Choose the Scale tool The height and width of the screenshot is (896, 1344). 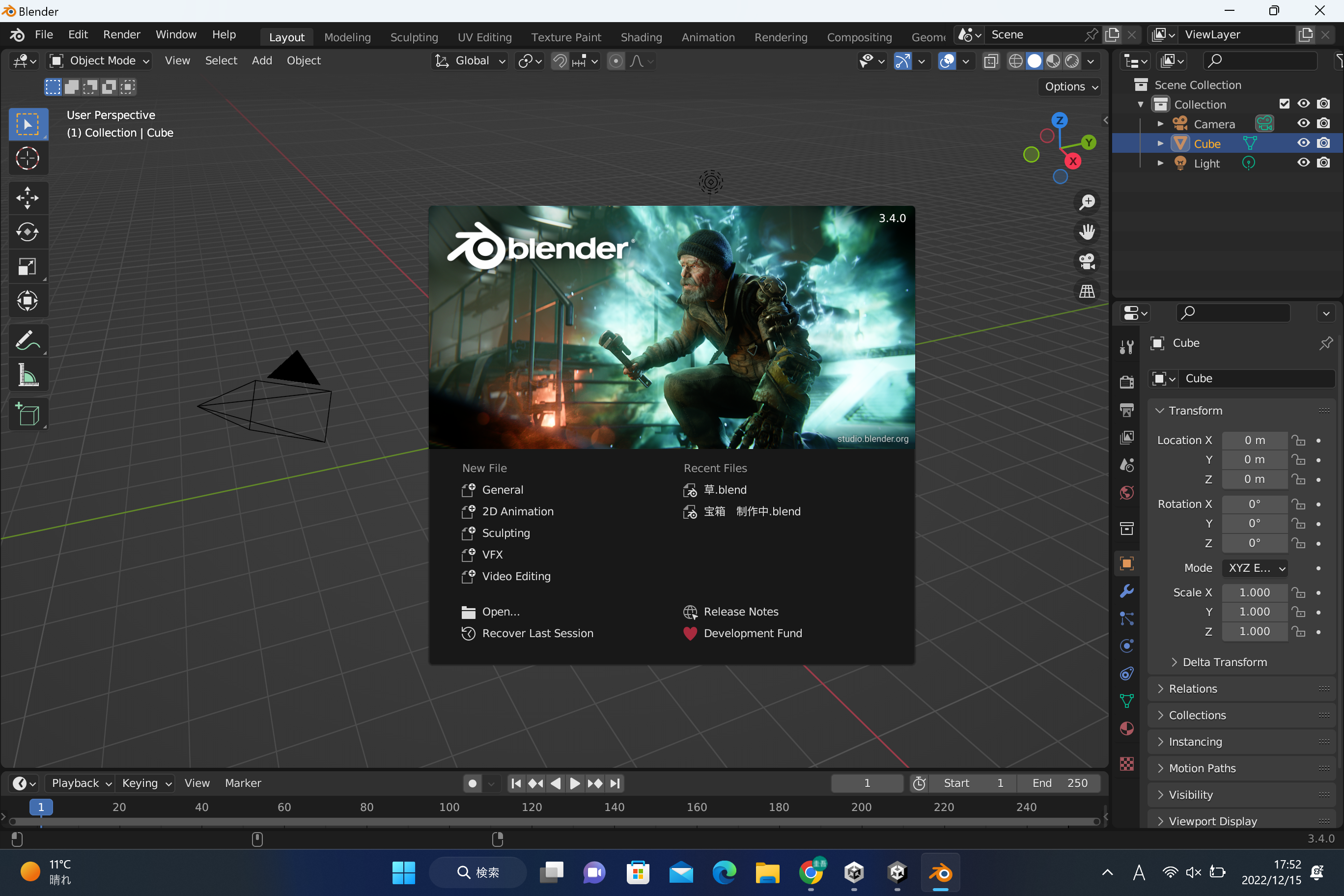point(27,266)
